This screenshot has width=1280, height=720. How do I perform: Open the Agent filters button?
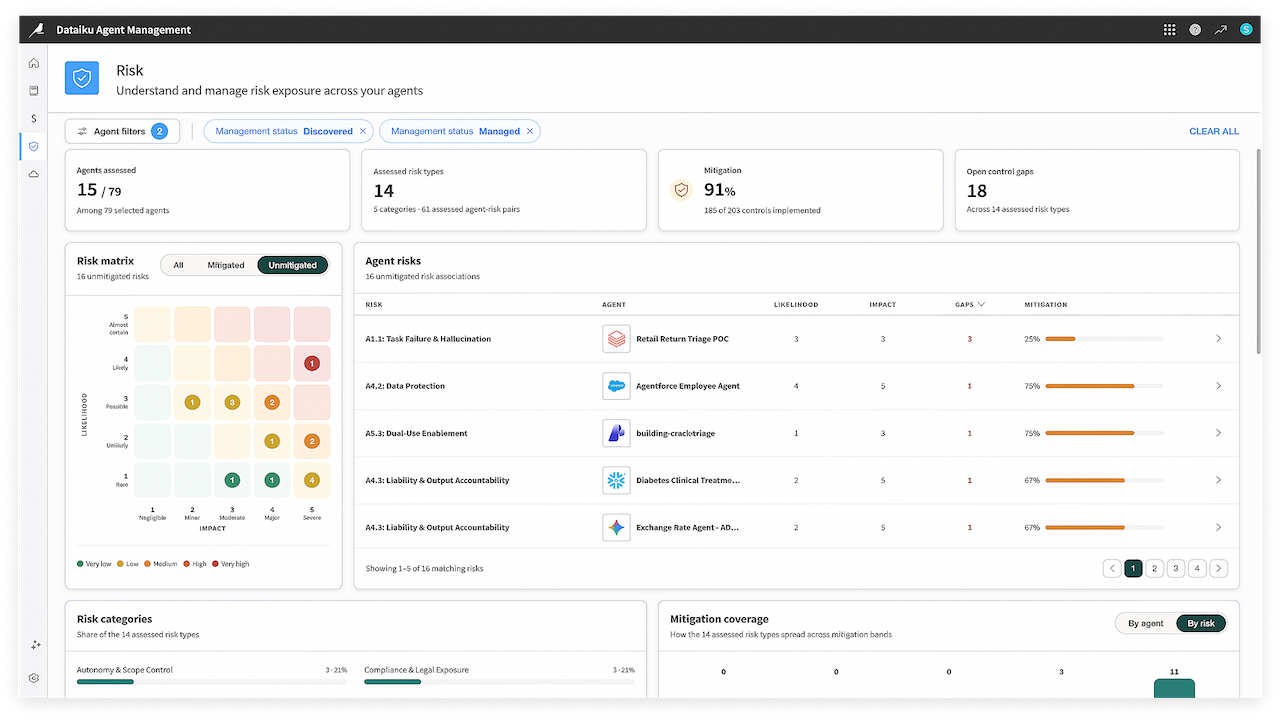click(122, 131)
